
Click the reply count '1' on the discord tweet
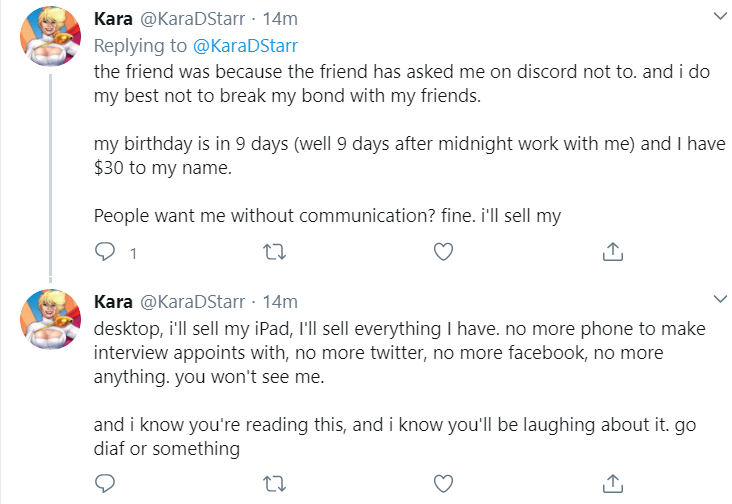click(x=134, y=254)
